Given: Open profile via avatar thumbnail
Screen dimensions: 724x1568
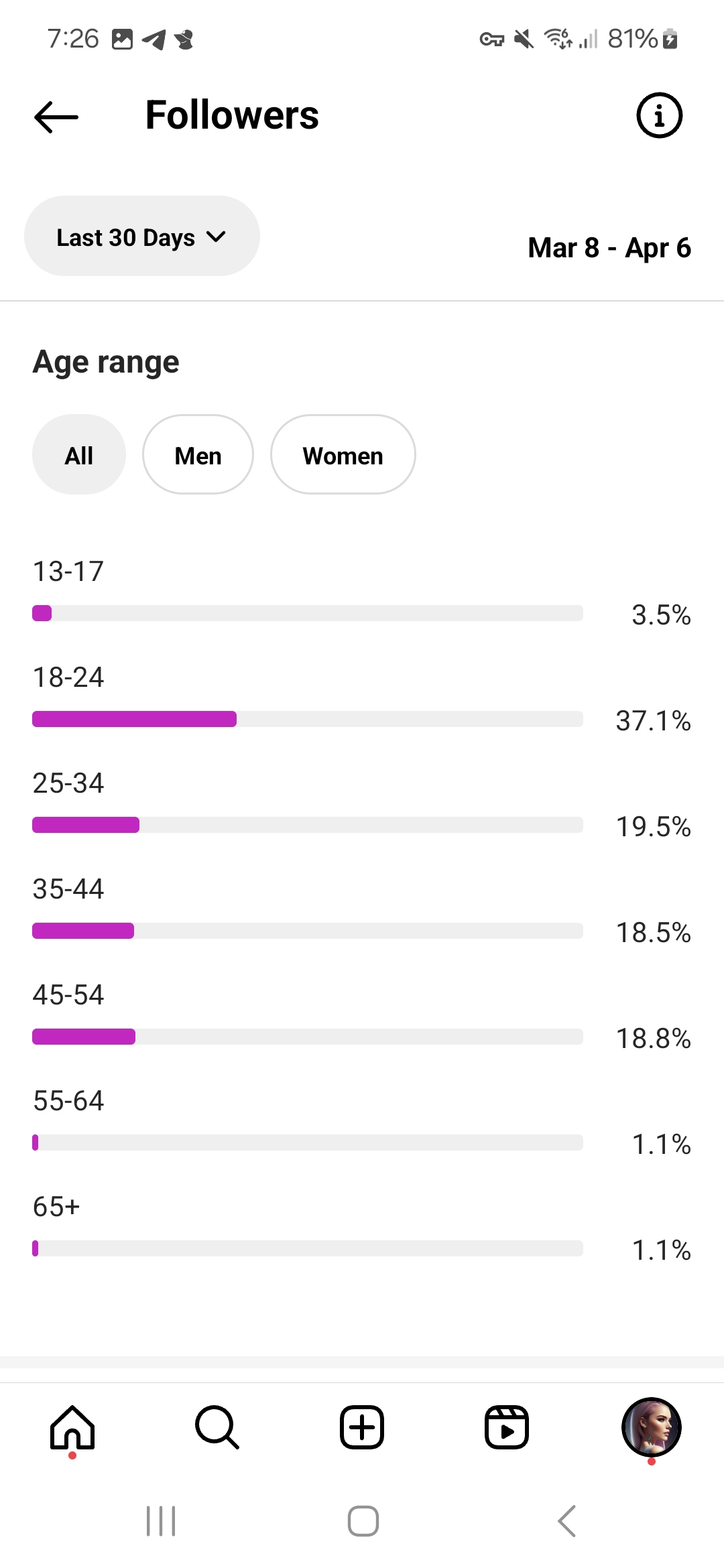Looking at the screenshot, I should click(651, 1427).
